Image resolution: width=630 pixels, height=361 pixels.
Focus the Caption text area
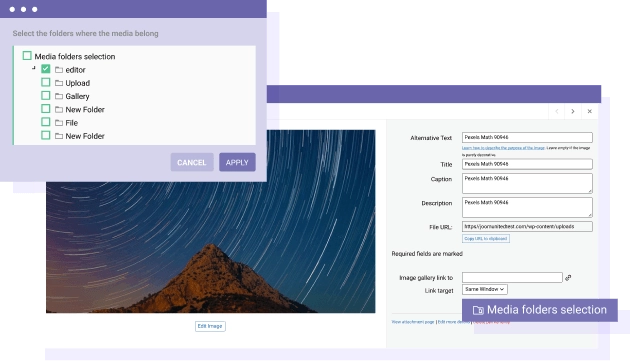[x=527, y=183]
